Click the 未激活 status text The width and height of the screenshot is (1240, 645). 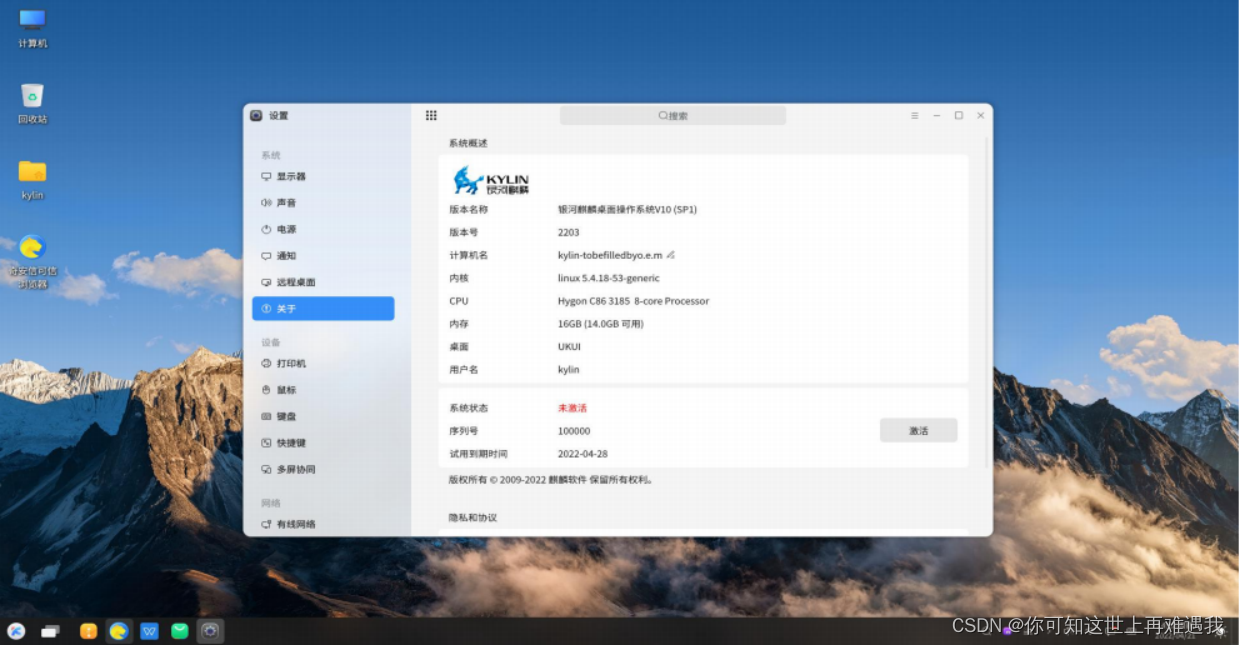click(x=572, y=408)
